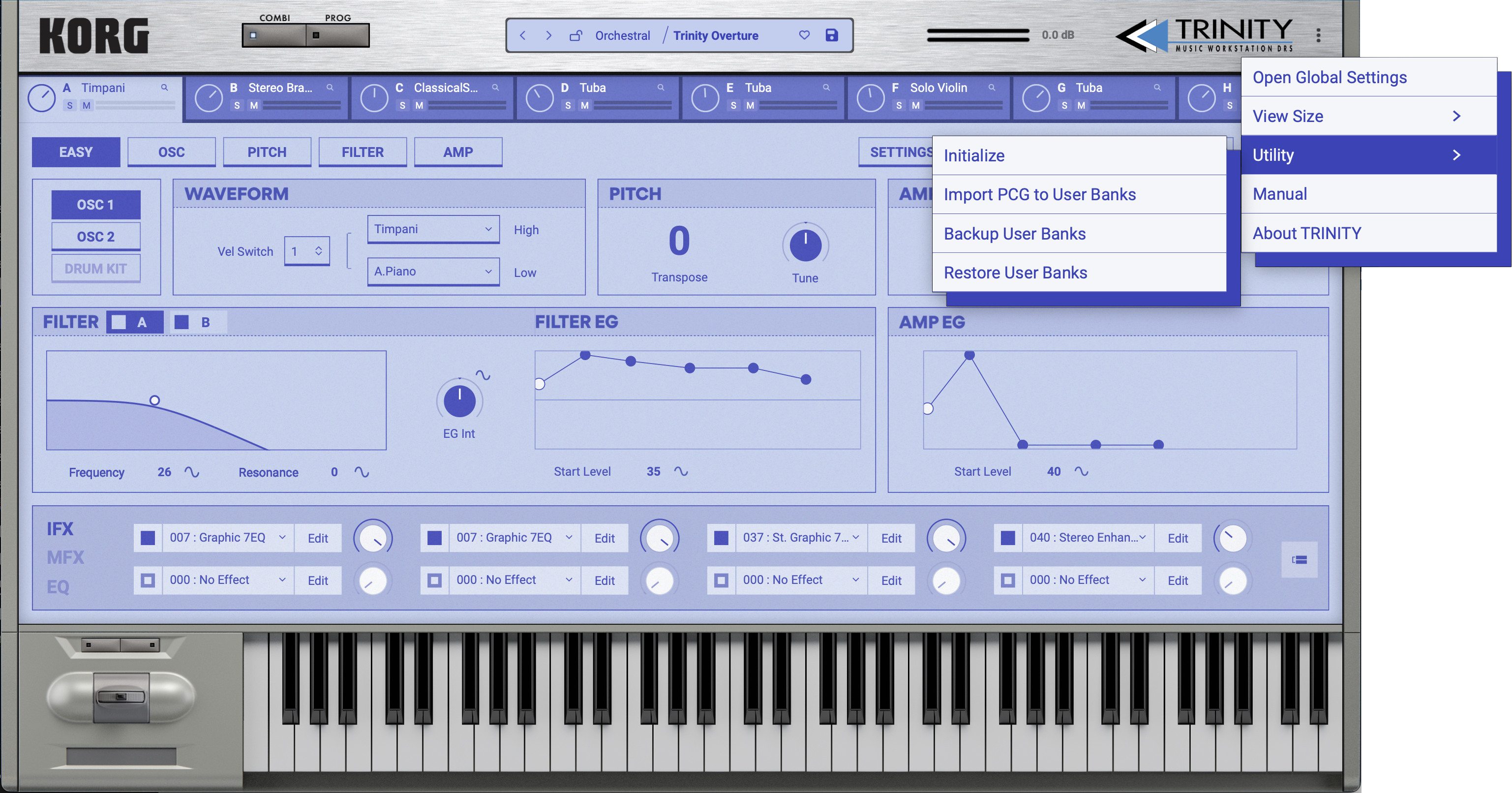Viewport: 1512px width, 793px height.
Task: Search programs for timbre B Stereo Bra...
Action: (x=330, y=88)
